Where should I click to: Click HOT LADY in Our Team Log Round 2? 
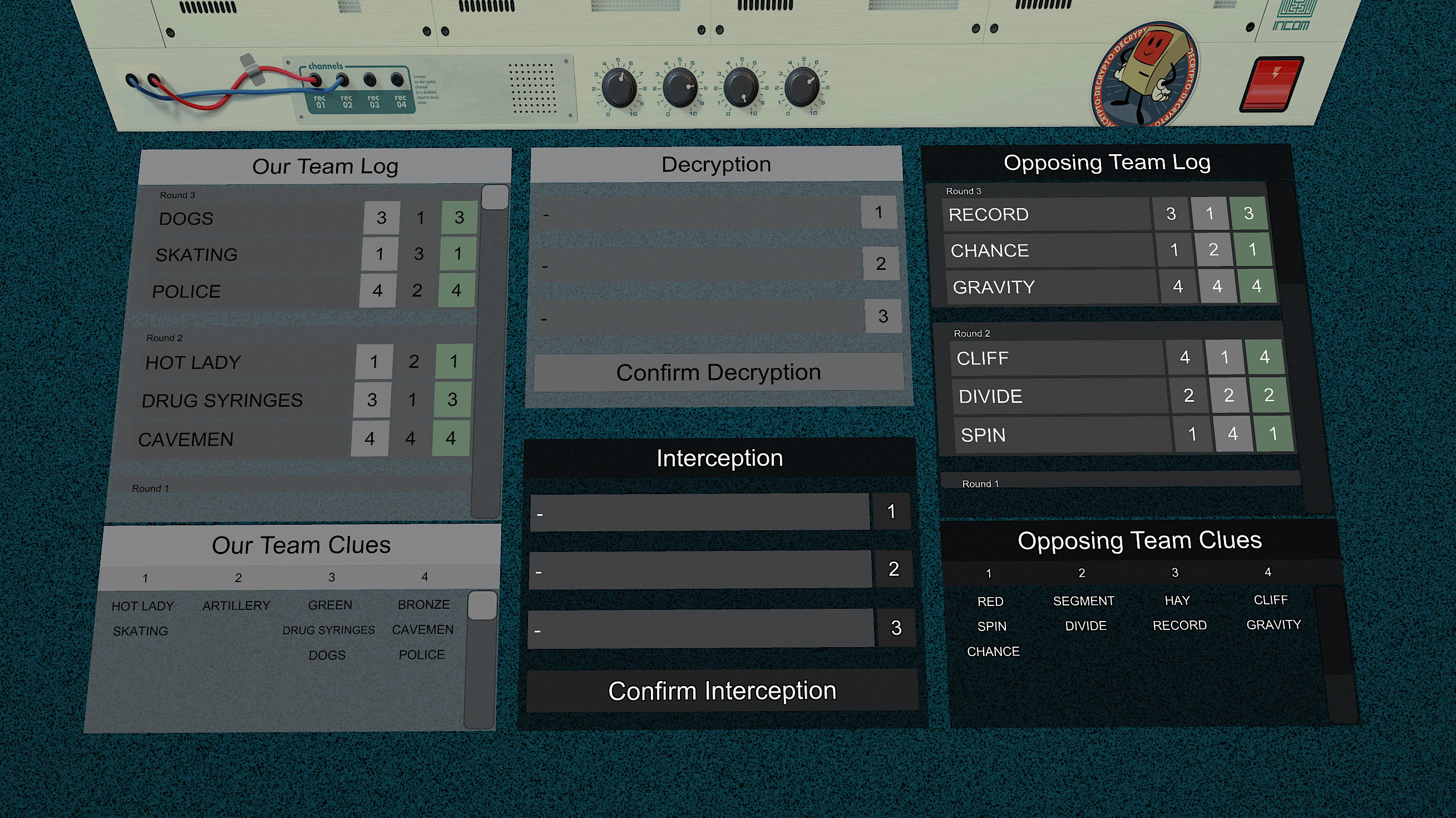pos(193,362)
